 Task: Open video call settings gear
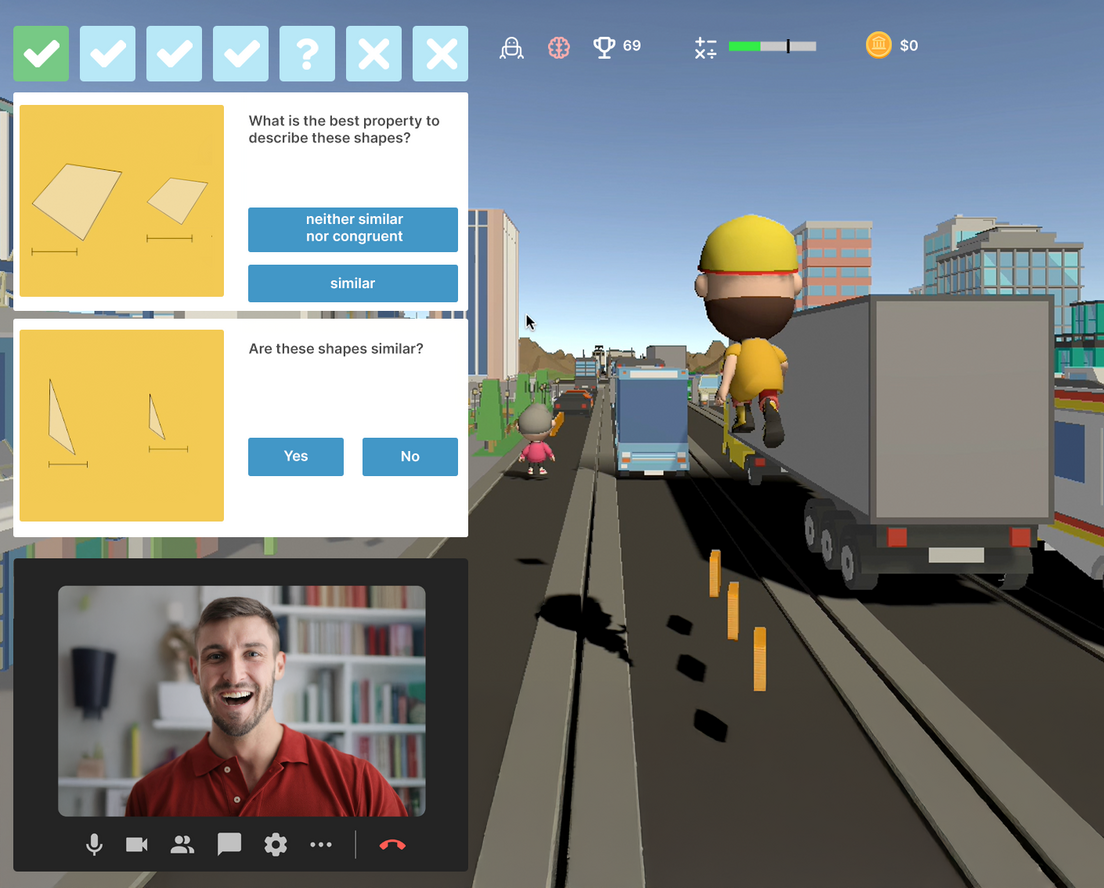[275, 845]
